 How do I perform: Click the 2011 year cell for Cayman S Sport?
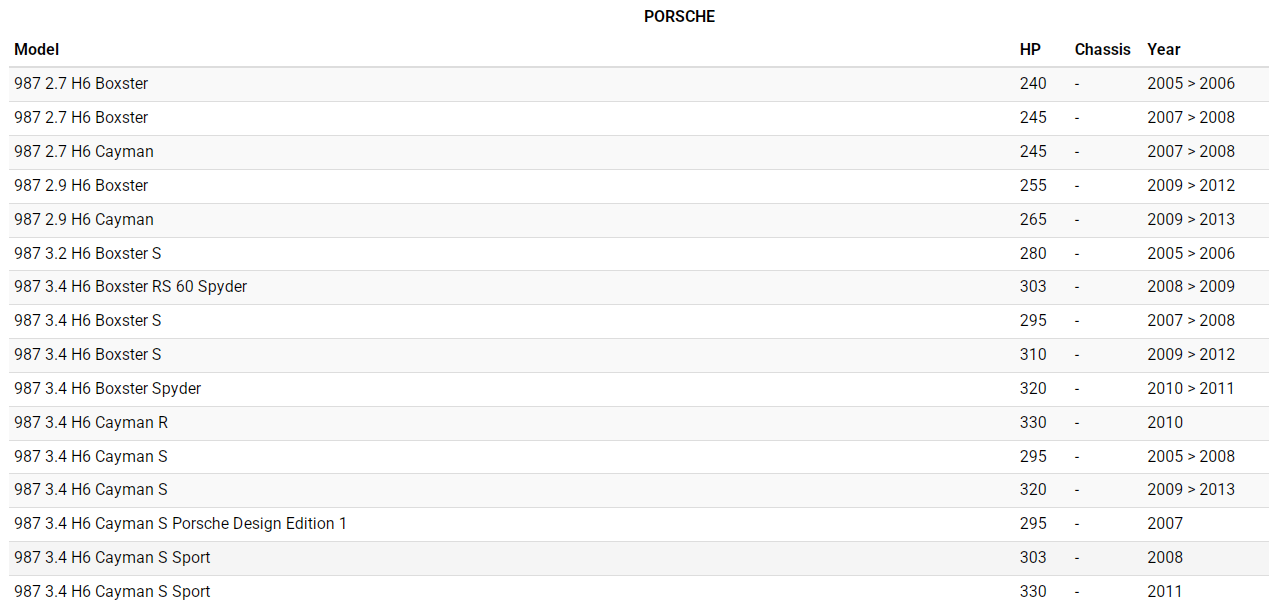coord(1165,592)
